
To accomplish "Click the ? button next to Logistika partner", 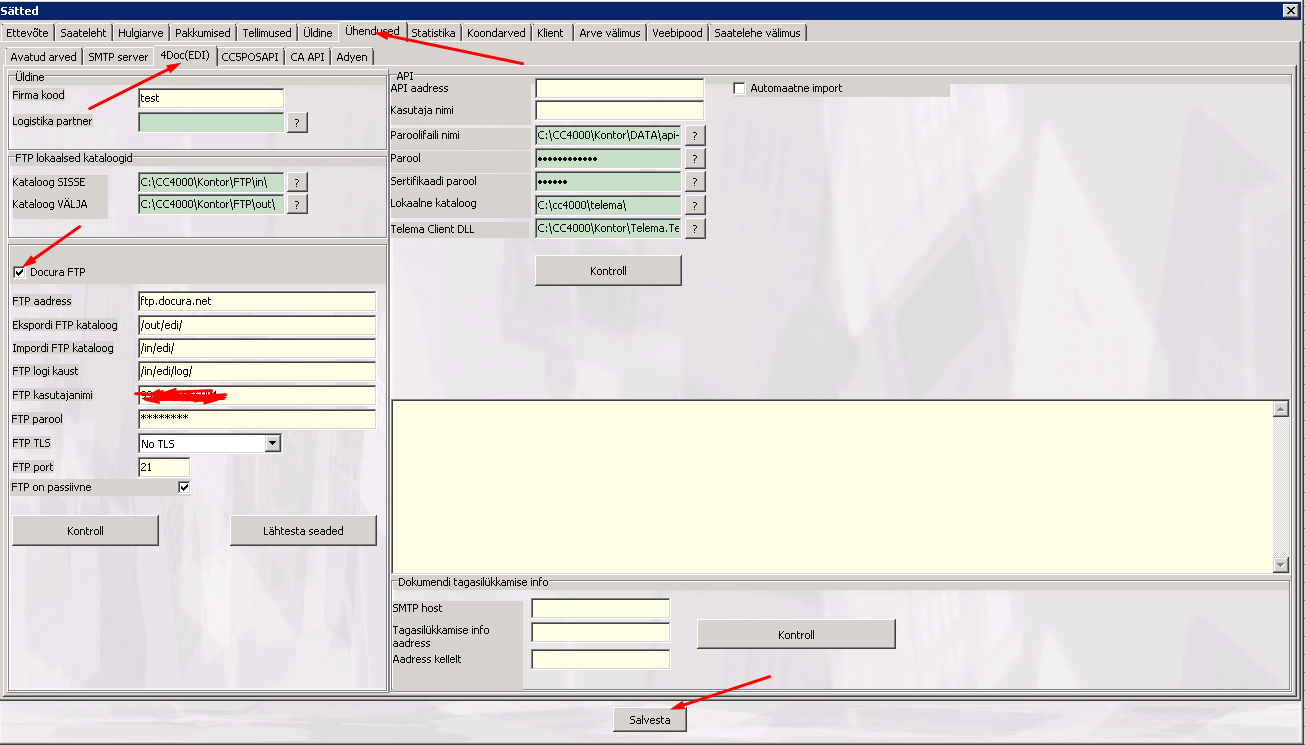I will pyautogui.click(x=297, y=122).
